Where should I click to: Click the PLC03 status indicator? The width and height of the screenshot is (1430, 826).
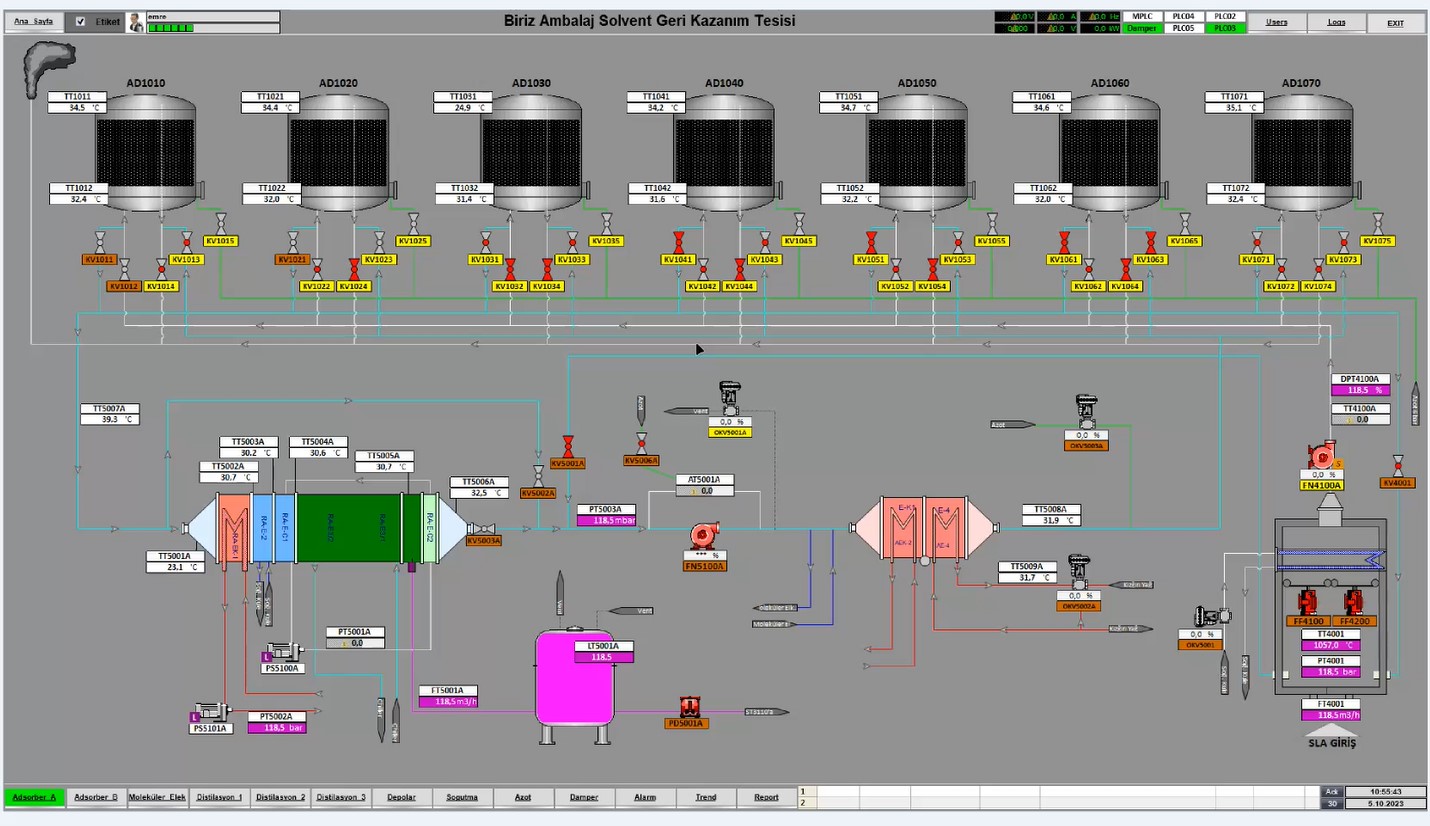(x=1225, y=28)
